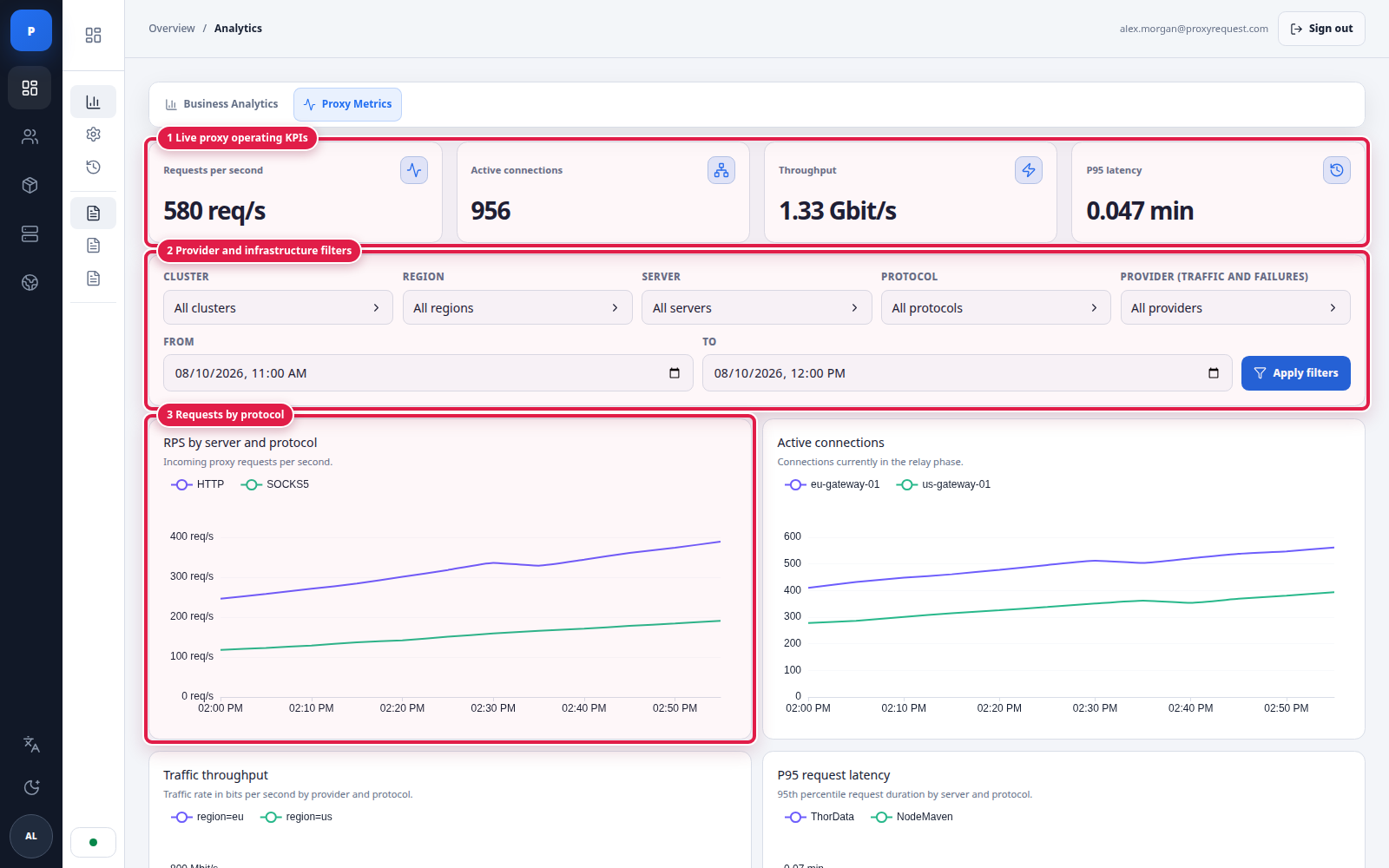Screen dimensions: 1389x868
Task: Toggle NodeMaven series in latency legend
Action: tap(912, 817)
